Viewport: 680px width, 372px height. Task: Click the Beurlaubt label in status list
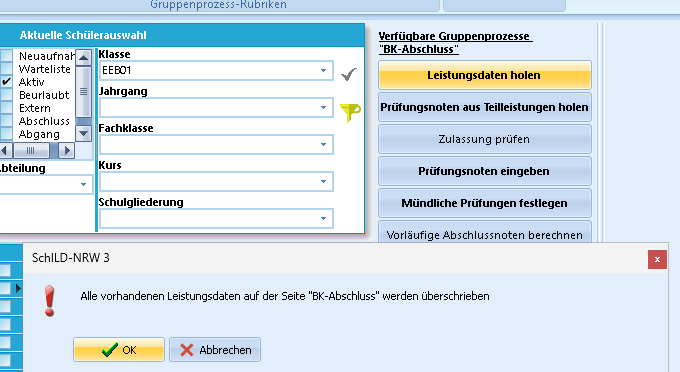coord(44,95)
